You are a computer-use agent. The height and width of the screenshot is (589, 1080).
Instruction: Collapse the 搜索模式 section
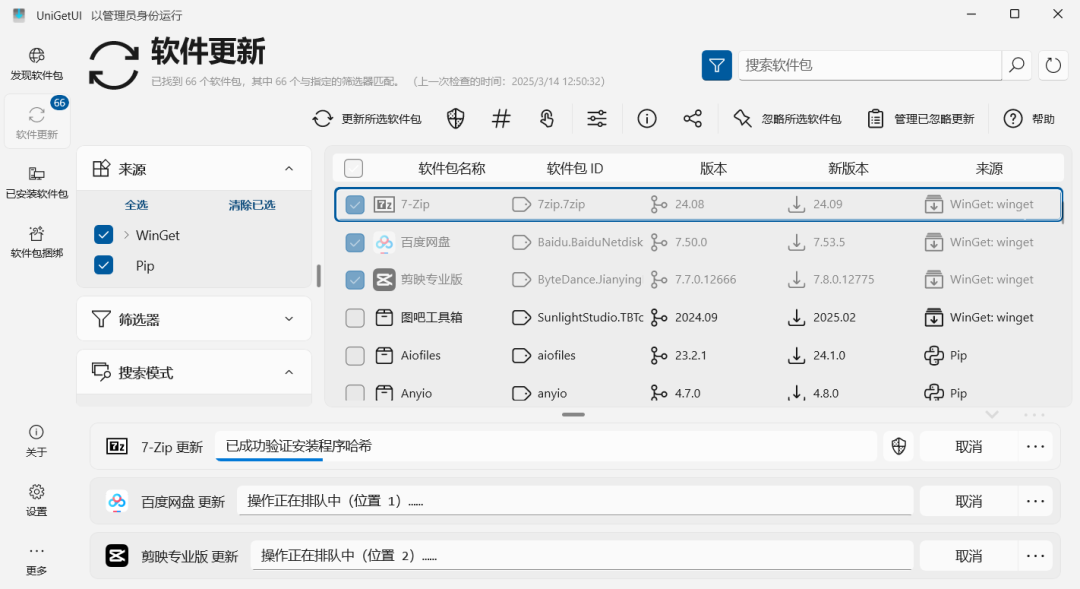pos(289,372)
